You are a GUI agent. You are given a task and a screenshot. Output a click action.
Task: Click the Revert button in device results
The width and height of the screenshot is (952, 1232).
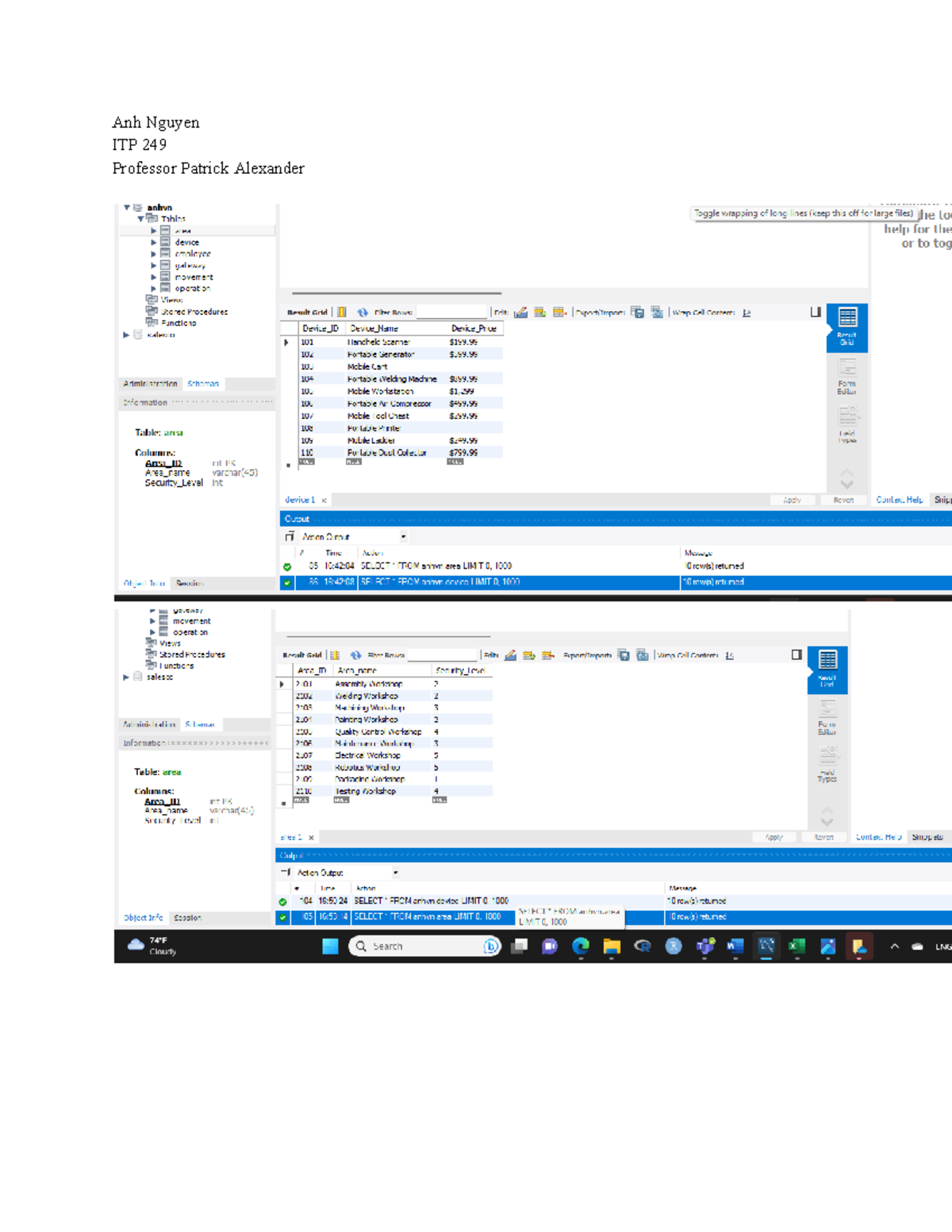click(843, 500)
